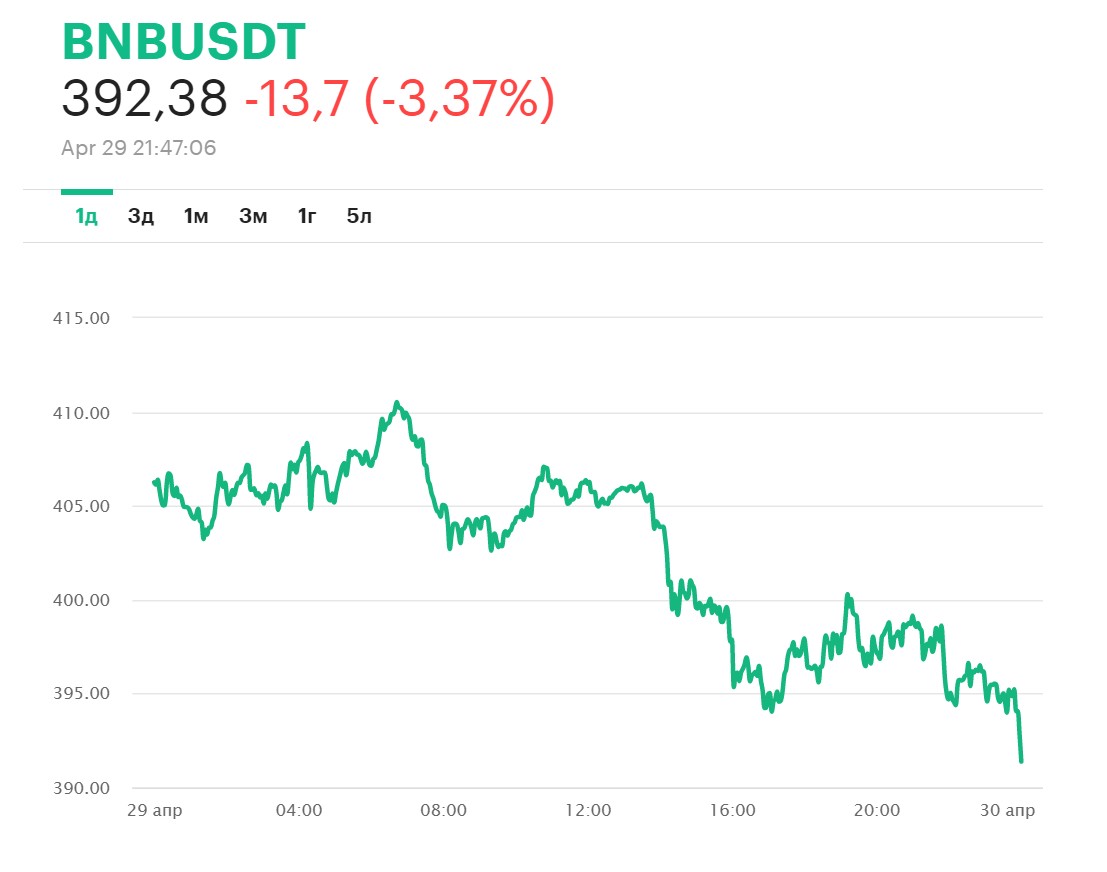Click the 405.00 price axis label
The image size is (1107, 872).
point(81,507)
